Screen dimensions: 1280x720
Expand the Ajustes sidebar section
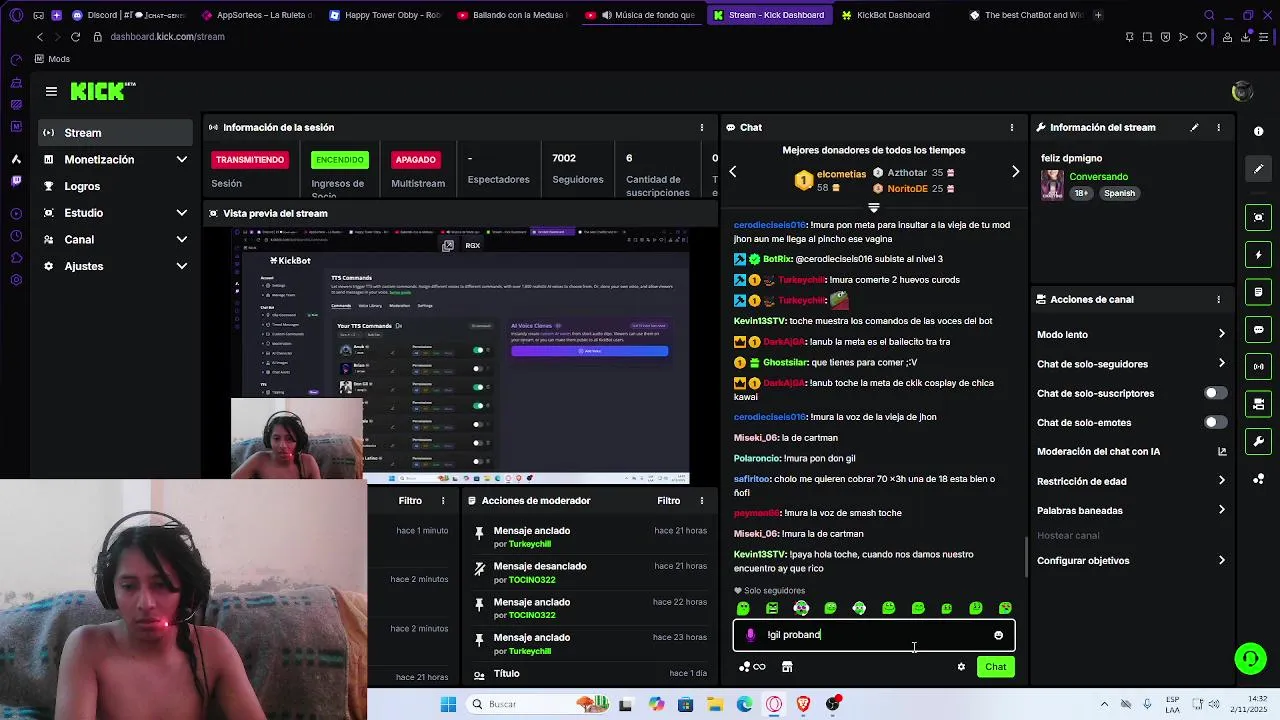point(116,266)
